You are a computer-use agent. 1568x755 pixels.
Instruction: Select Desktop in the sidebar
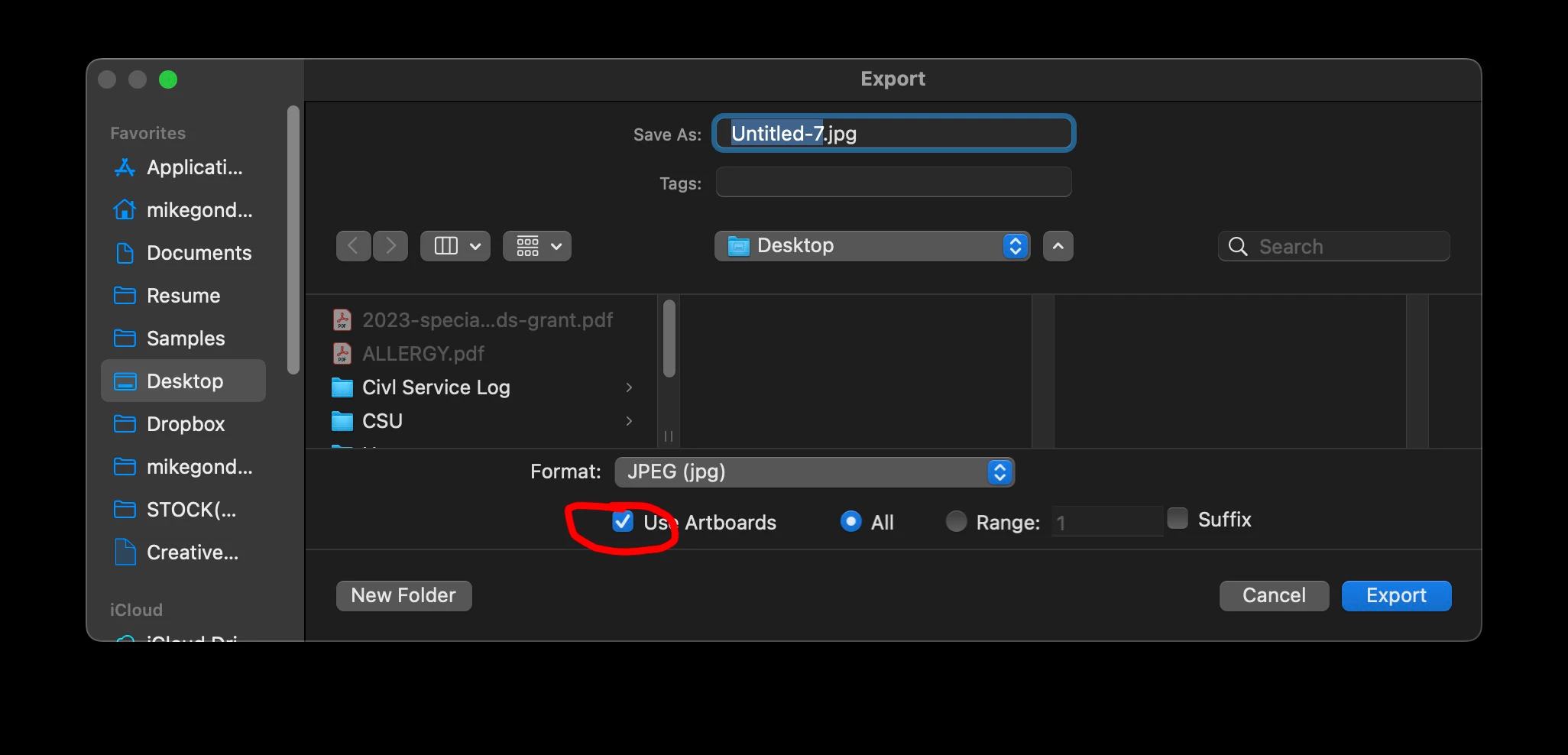(183, 381)
